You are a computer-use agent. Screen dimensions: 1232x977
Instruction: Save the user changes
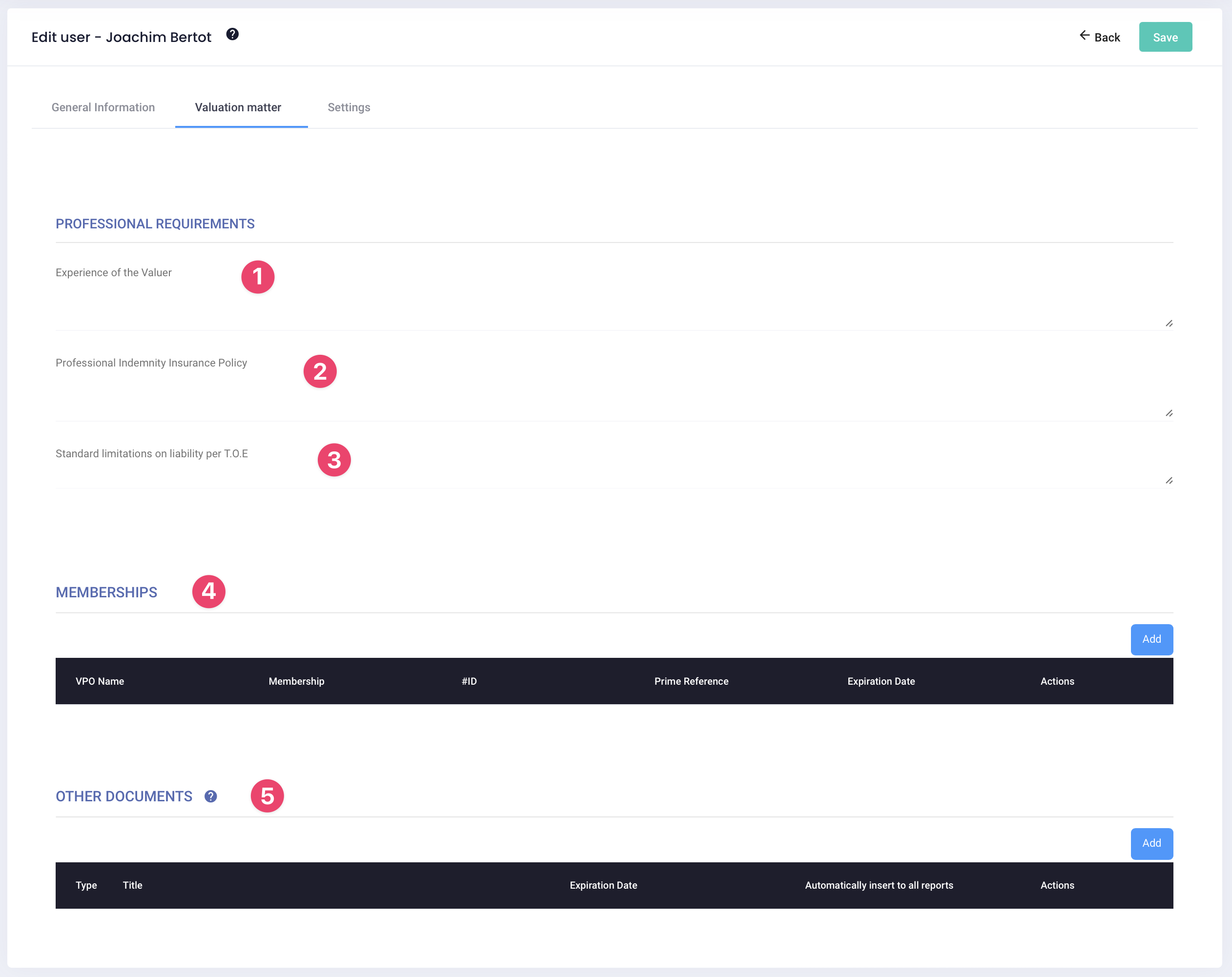1165,37
